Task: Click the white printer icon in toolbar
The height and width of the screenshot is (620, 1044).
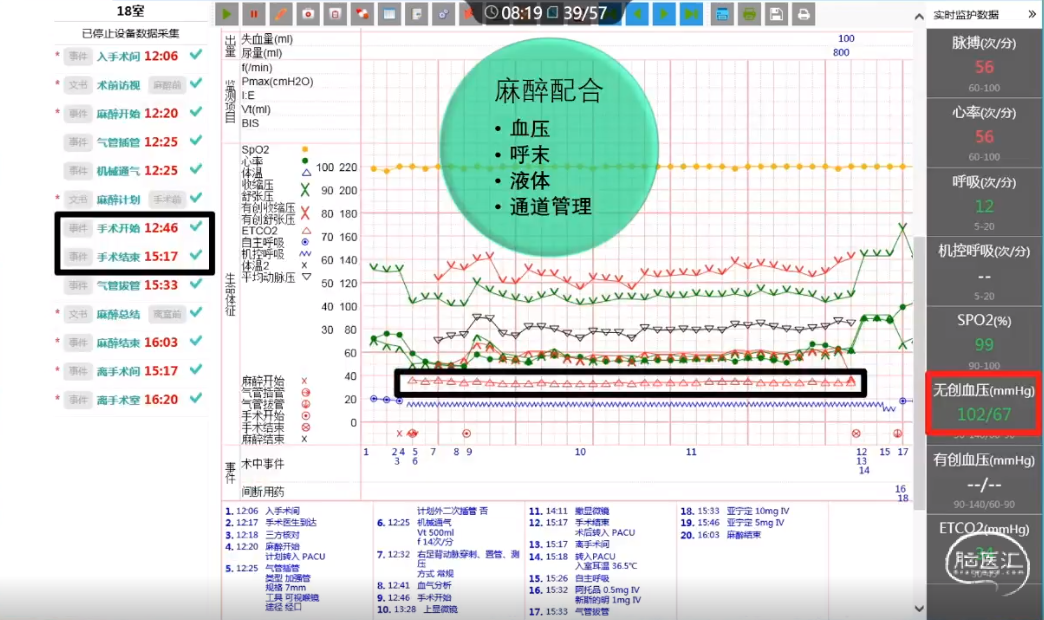Action: pyautogui.click(x=804, y=14)
